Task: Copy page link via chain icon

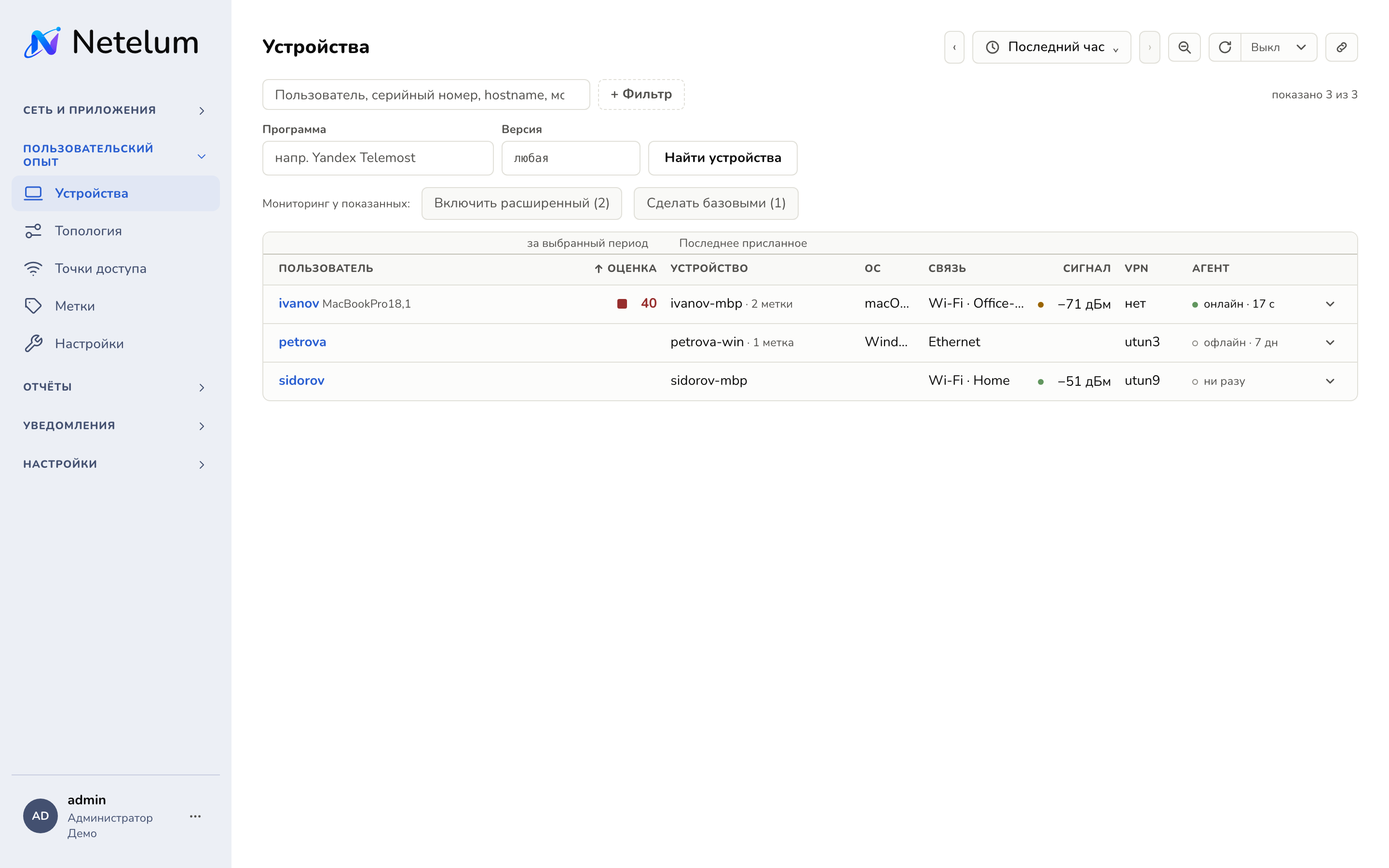Action: 1341,47
